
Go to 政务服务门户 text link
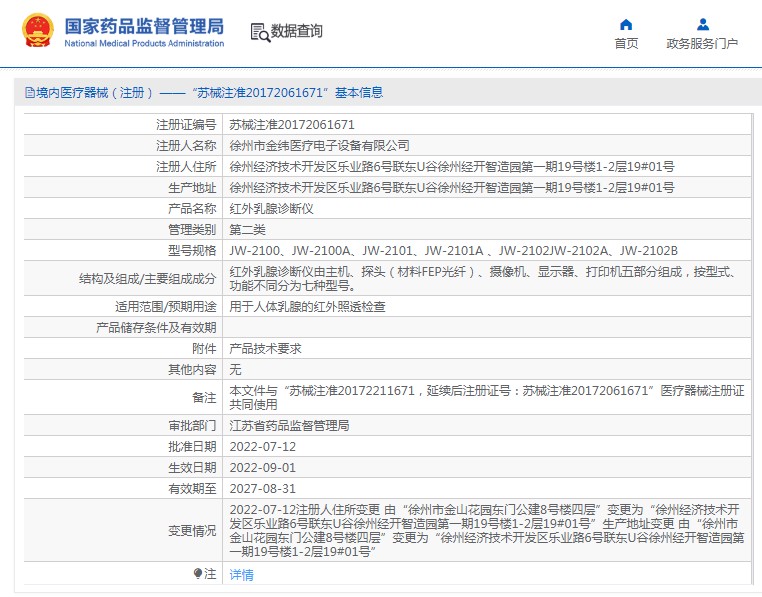click(x=702, y=44)
